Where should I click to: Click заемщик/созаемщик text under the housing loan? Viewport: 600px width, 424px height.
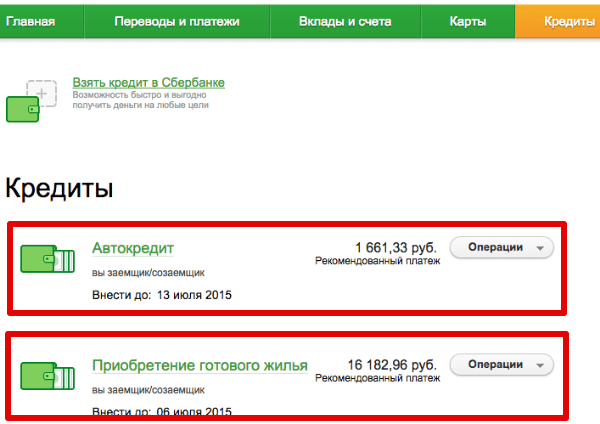click(147, 389)
